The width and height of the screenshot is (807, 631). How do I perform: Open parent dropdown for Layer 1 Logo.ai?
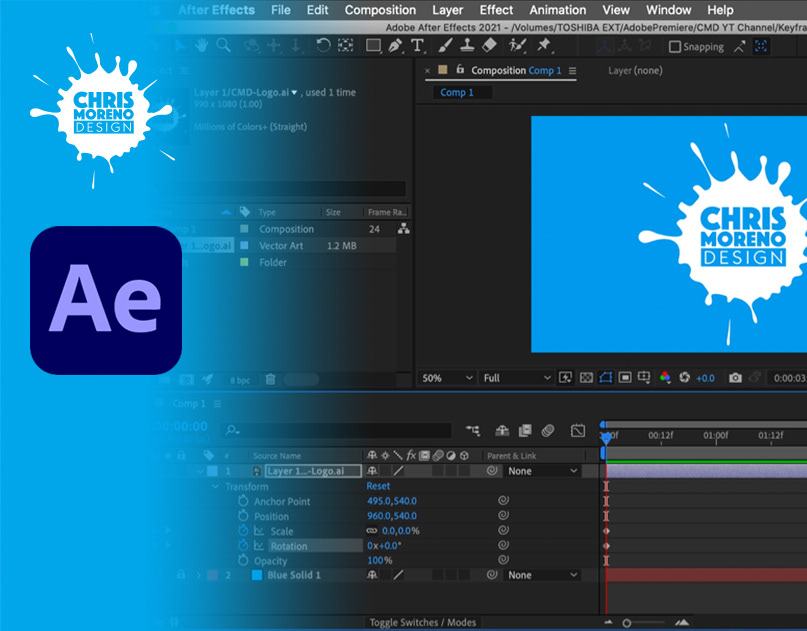pyautogui.click(x=542, y=471)
